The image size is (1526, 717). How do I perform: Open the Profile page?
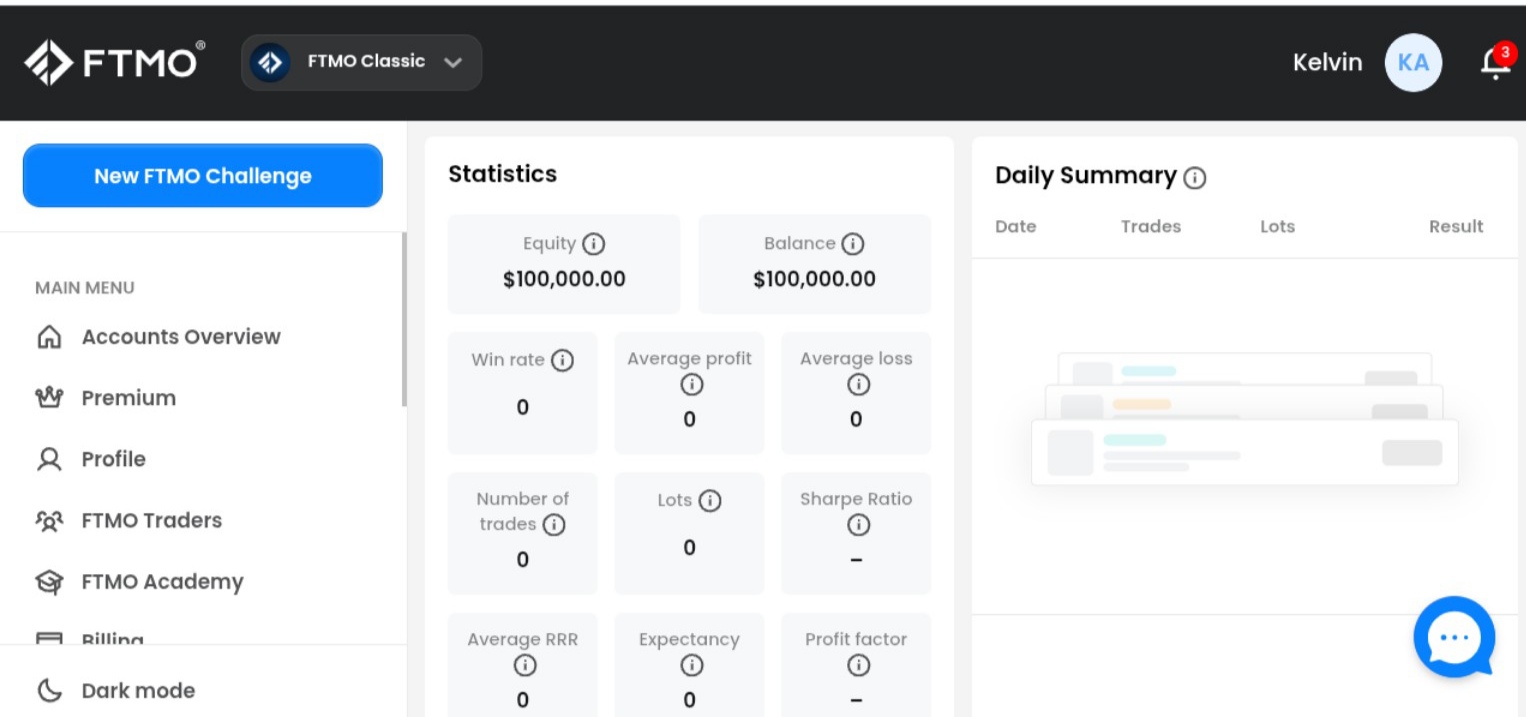coord(90,459)
